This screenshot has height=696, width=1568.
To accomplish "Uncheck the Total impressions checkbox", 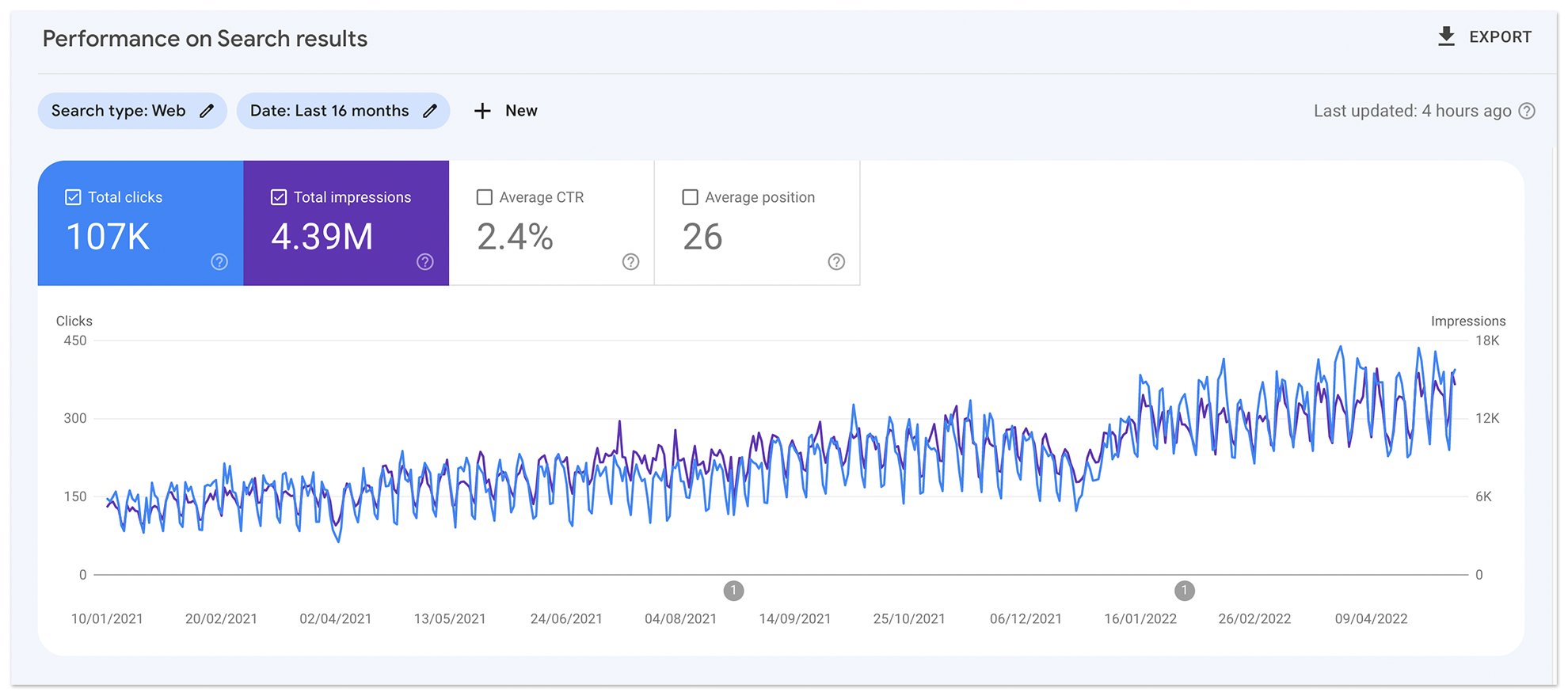I will [x=279, y=197].
